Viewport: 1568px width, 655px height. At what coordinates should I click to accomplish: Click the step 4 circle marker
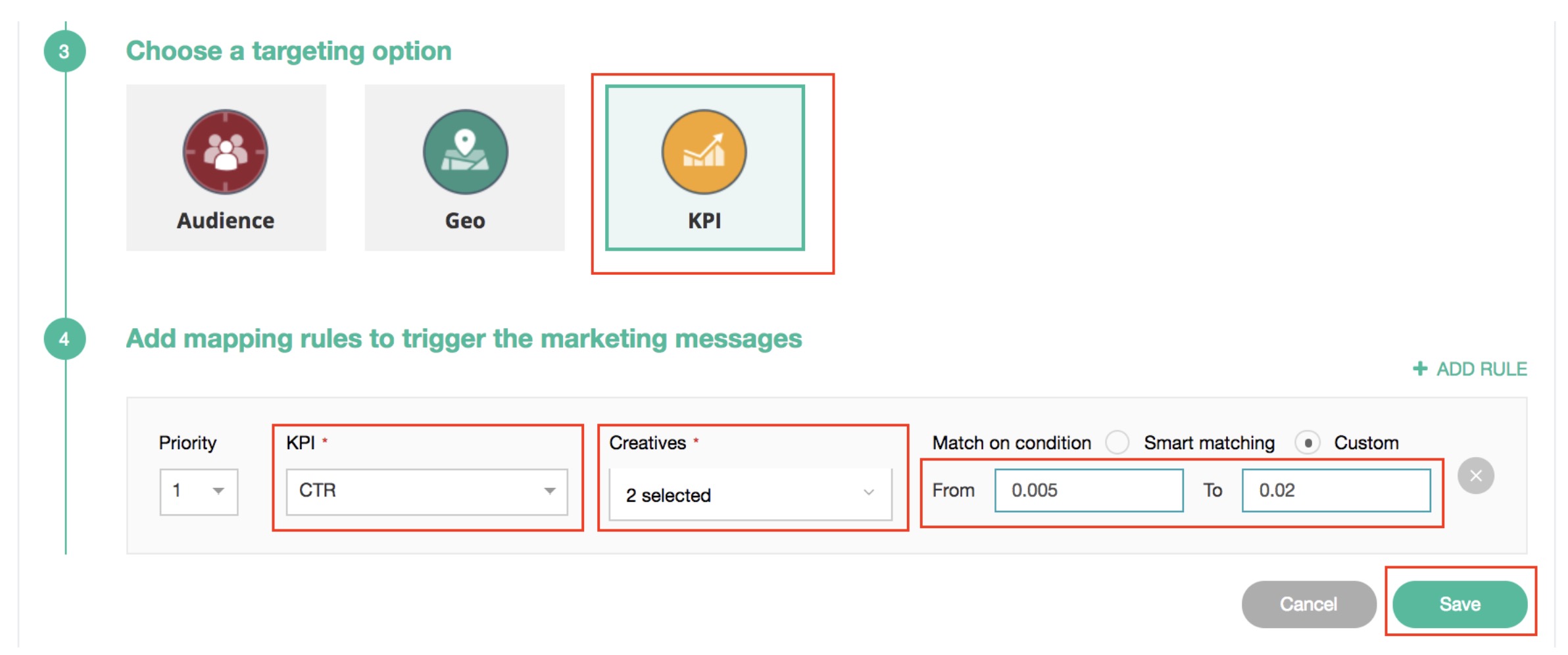coord(64,339)
